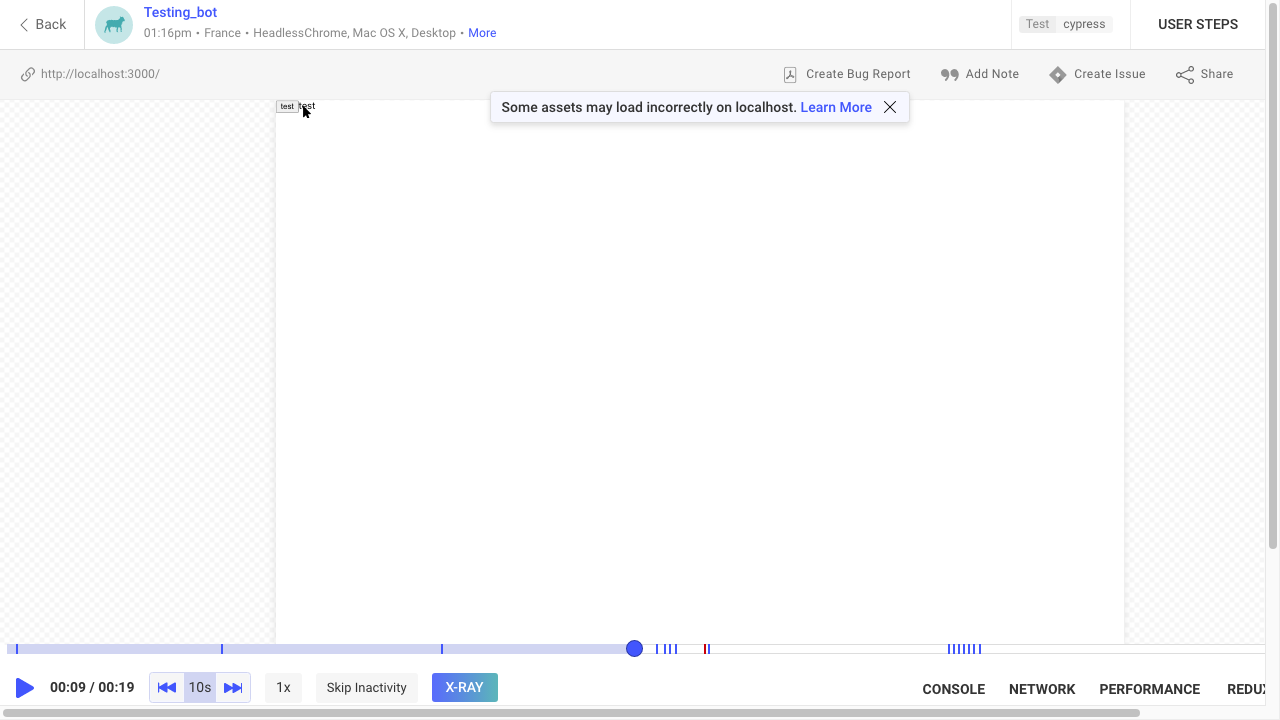Screen dimensions: 1280x720
Task: Open the Learn More link
Action: [836, 107]
